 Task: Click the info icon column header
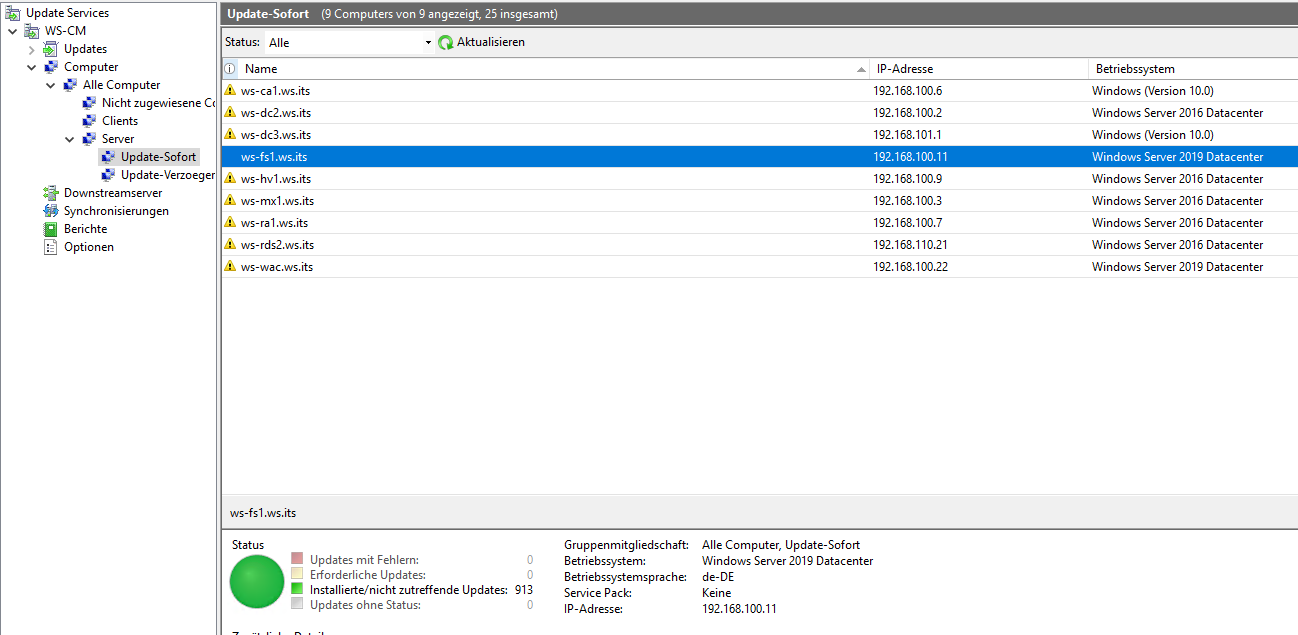(x=230, y=69)
